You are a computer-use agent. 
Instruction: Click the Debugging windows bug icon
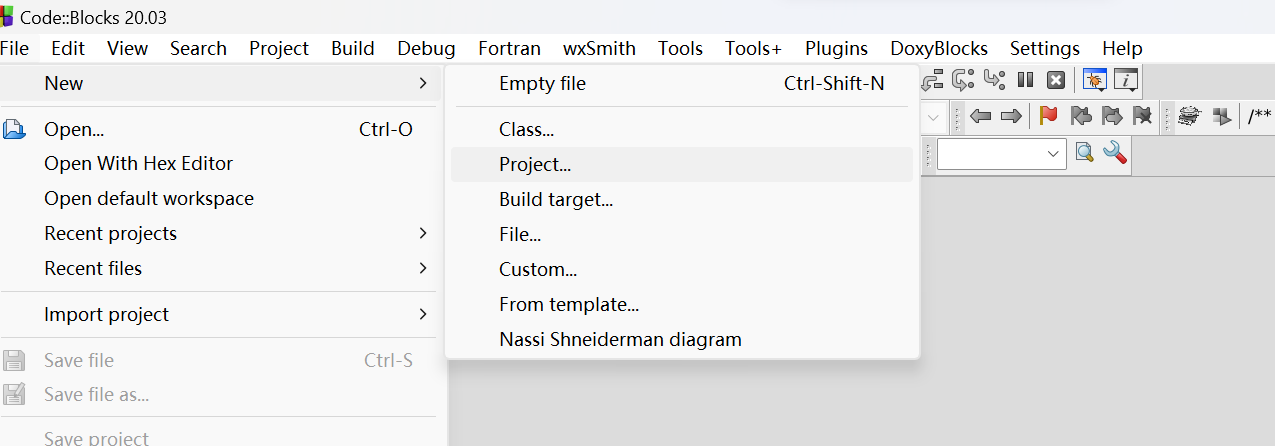click(x=1095, y=80)
